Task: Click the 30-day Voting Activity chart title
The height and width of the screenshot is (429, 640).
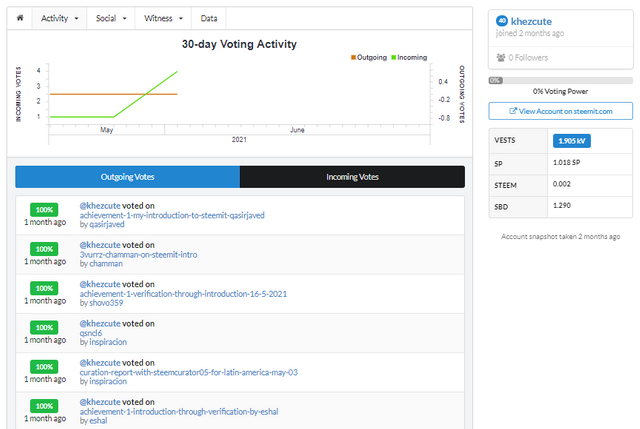Action: [239, 44]
